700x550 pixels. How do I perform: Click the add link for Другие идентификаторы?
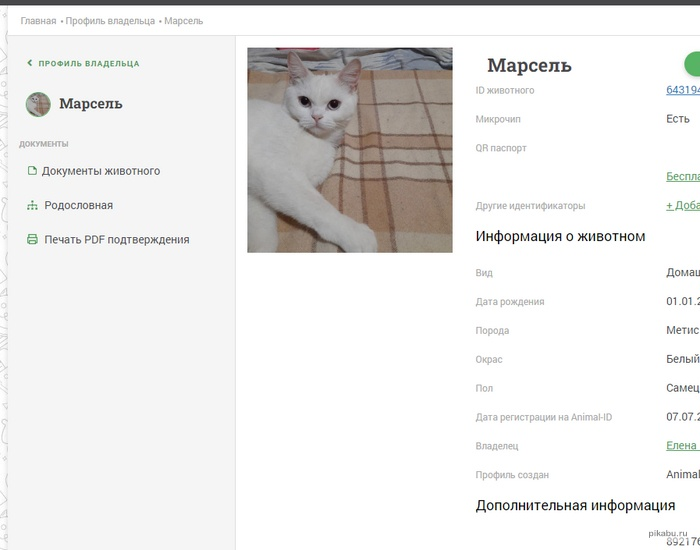coord(683,205)
